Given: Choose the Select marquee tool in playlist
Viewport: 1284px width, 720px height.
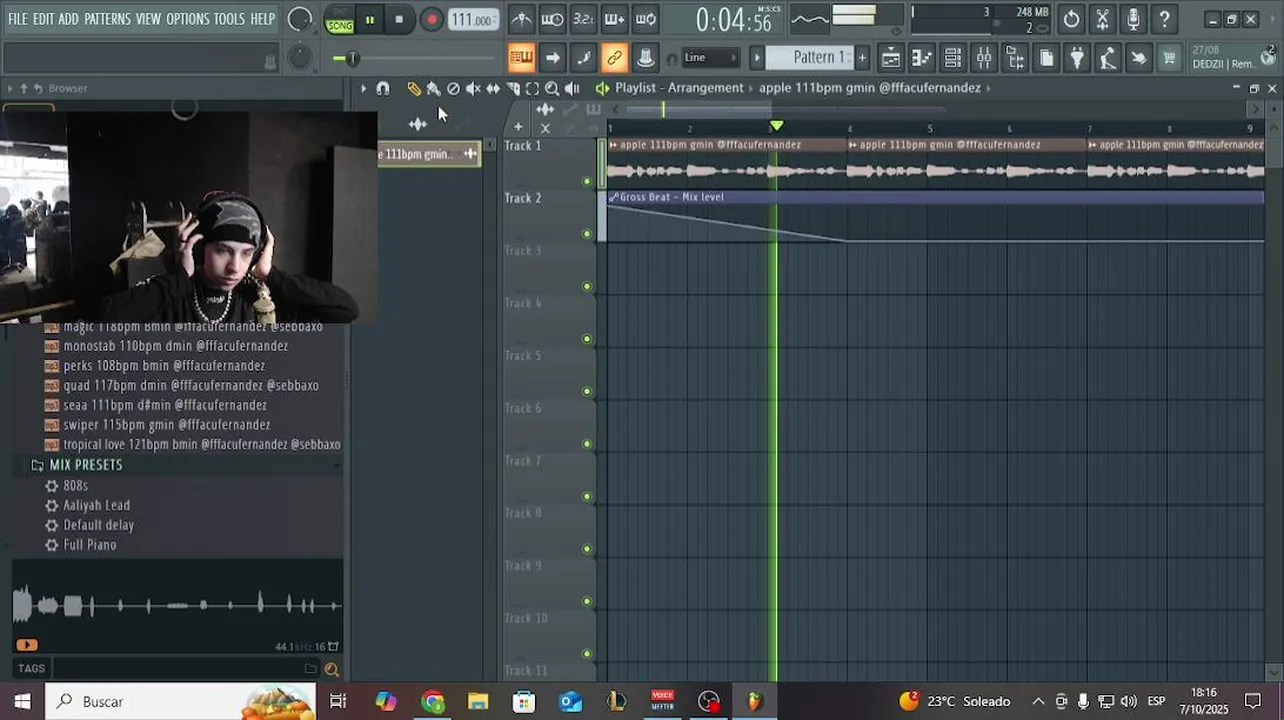Looking at the screenshot, I should (532, 89).
